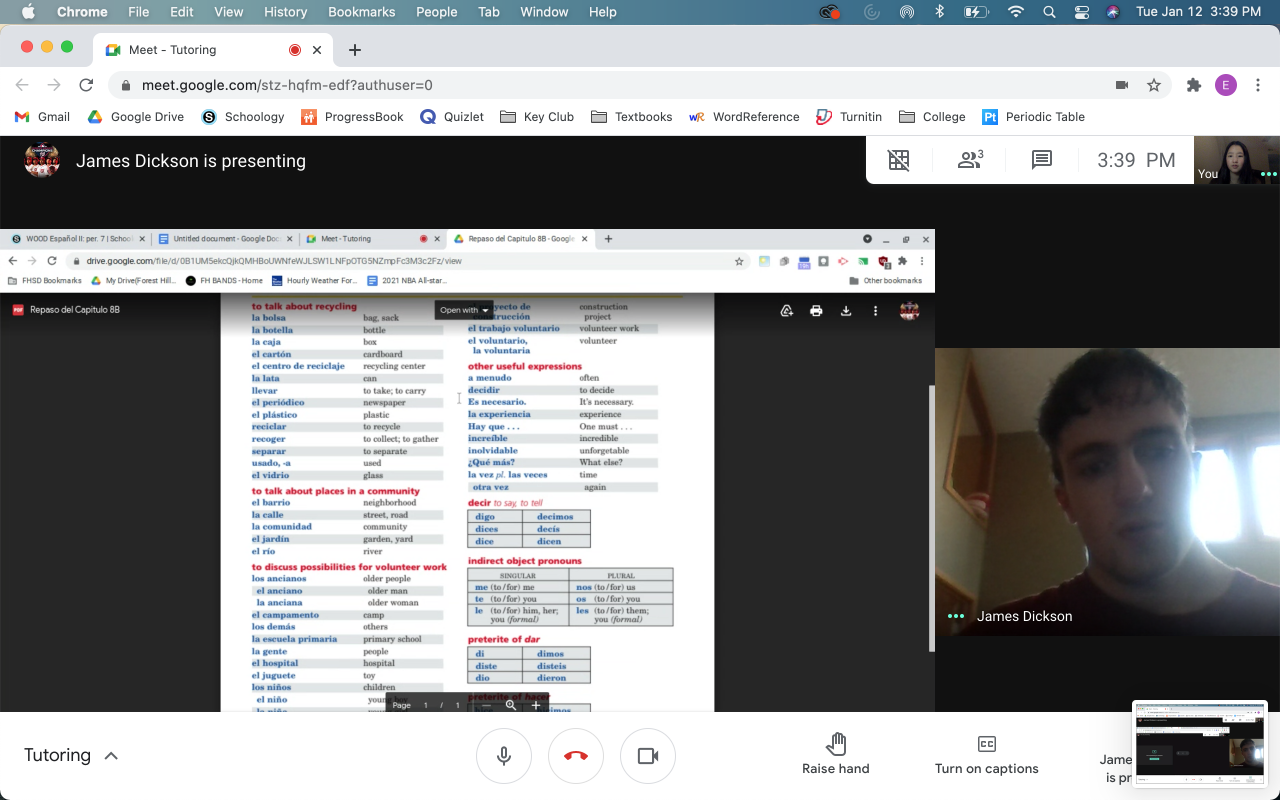Screen dimensions: 1280x800
Task: Click the zoom in plus on PDF page bar
Action: pyautogui.click(x=536, y=705)
